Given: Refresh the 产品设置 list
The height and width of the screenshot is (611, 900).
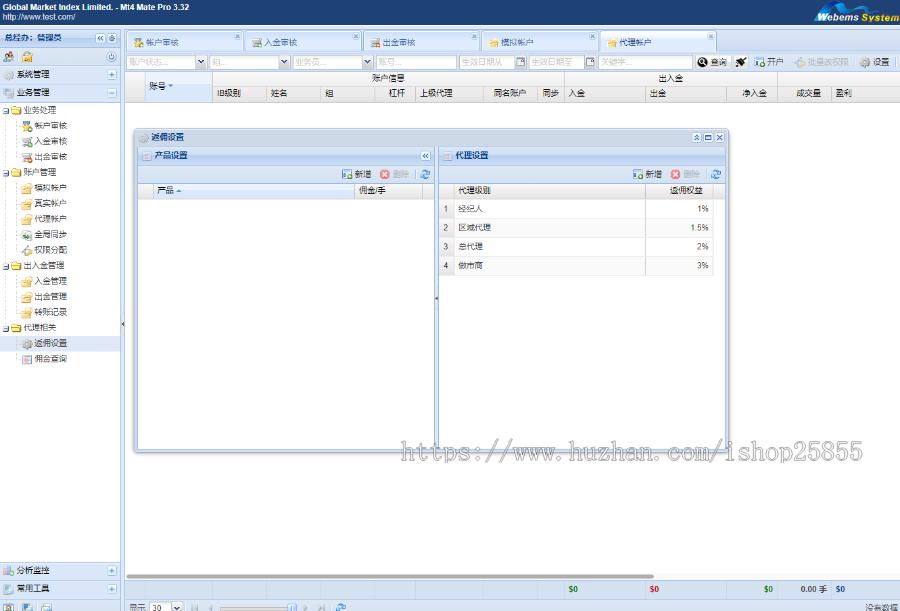Looking at the screenshot, I should [x=425, y=174].
